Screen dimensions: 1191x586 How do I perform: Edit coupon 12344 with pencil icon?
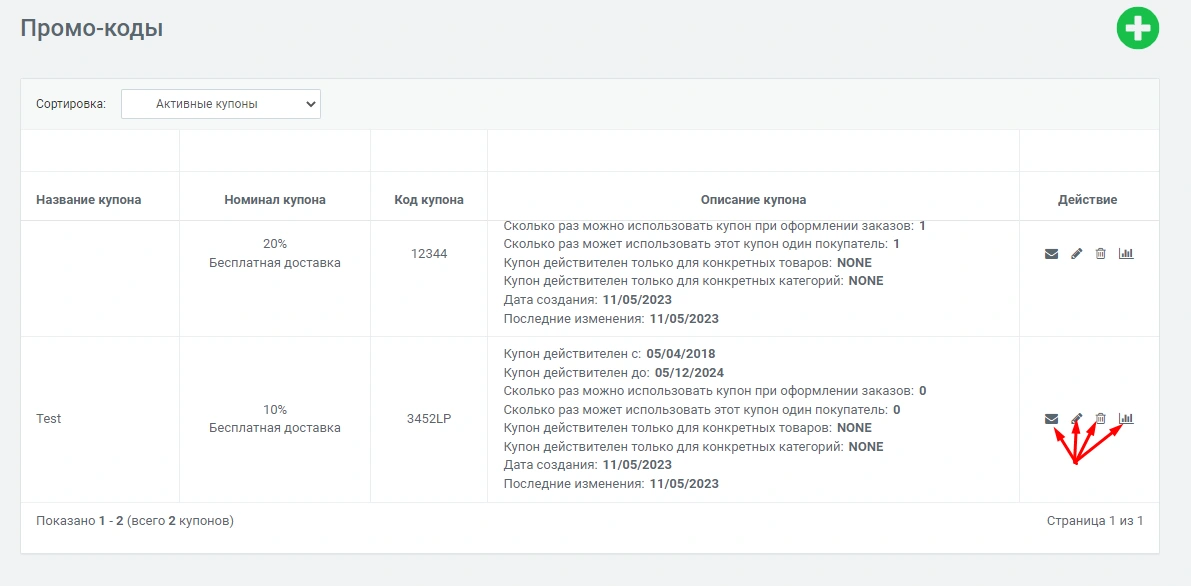(x=1076, y=254)
